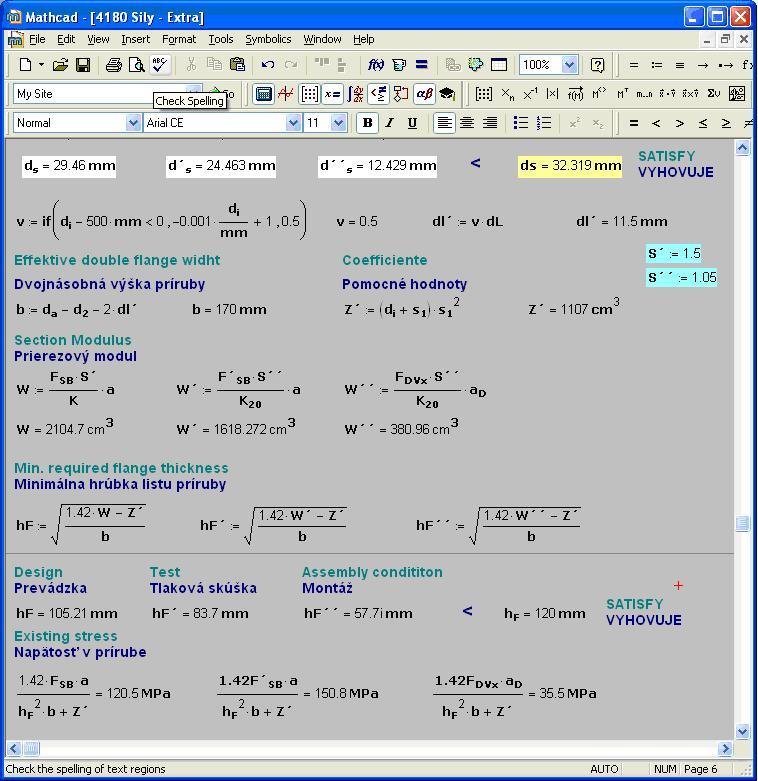Open the Help menu

click(364, 39)
